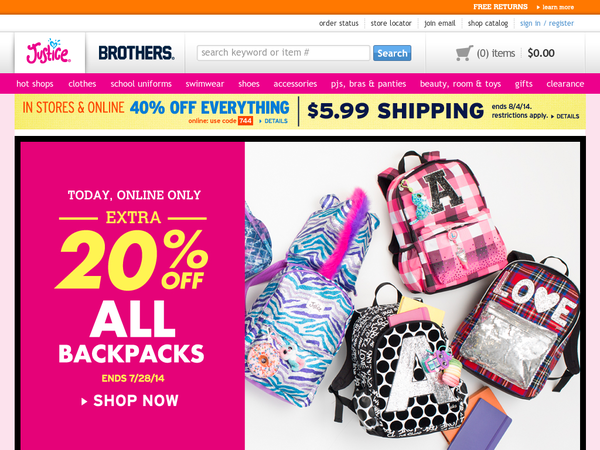Image resolution: width=600 pixels, height=450 pixels.
Task: Go to the clearance section
Action: click(x=565, y=84)
